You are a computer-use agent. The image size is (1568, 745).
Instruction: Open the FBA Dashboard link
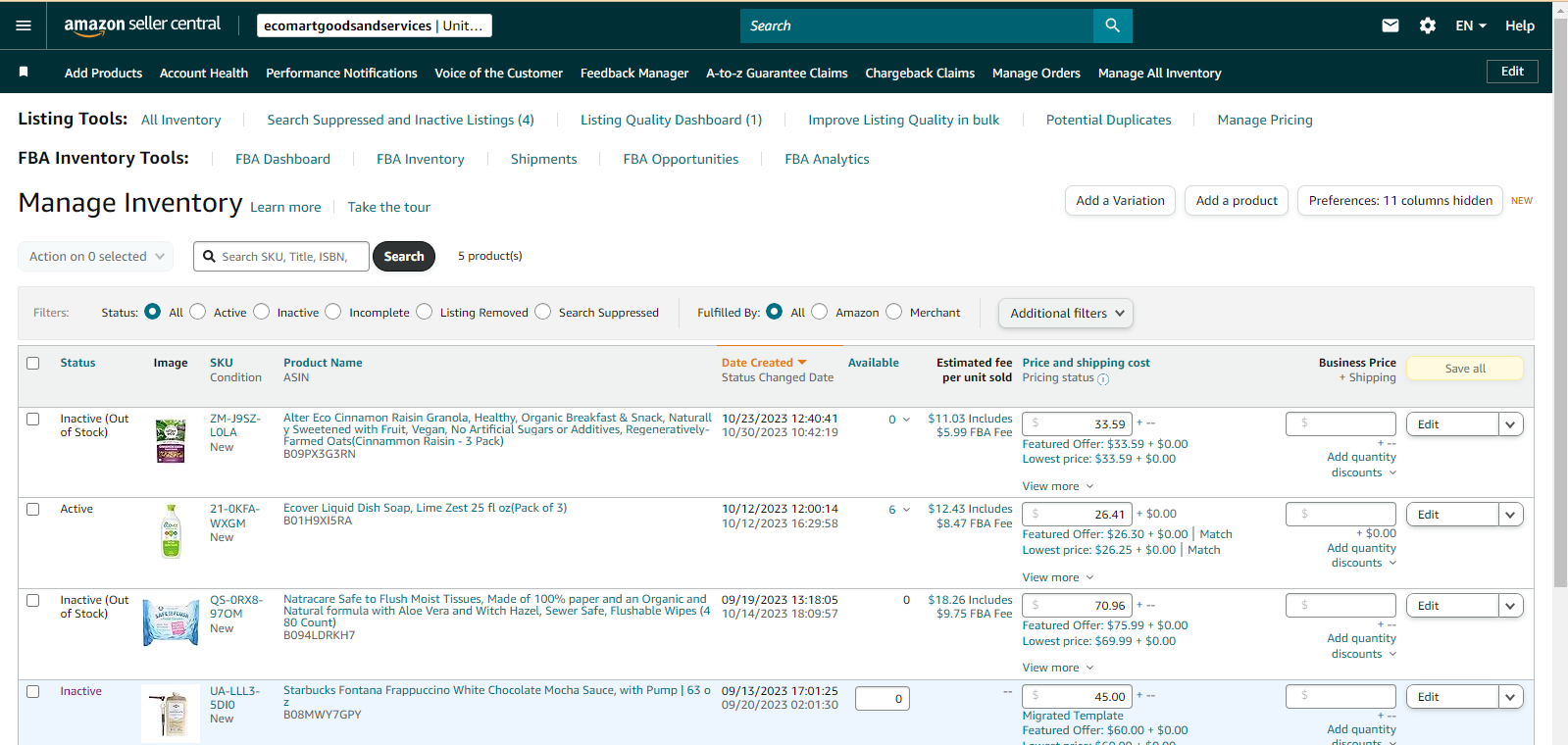282,159
